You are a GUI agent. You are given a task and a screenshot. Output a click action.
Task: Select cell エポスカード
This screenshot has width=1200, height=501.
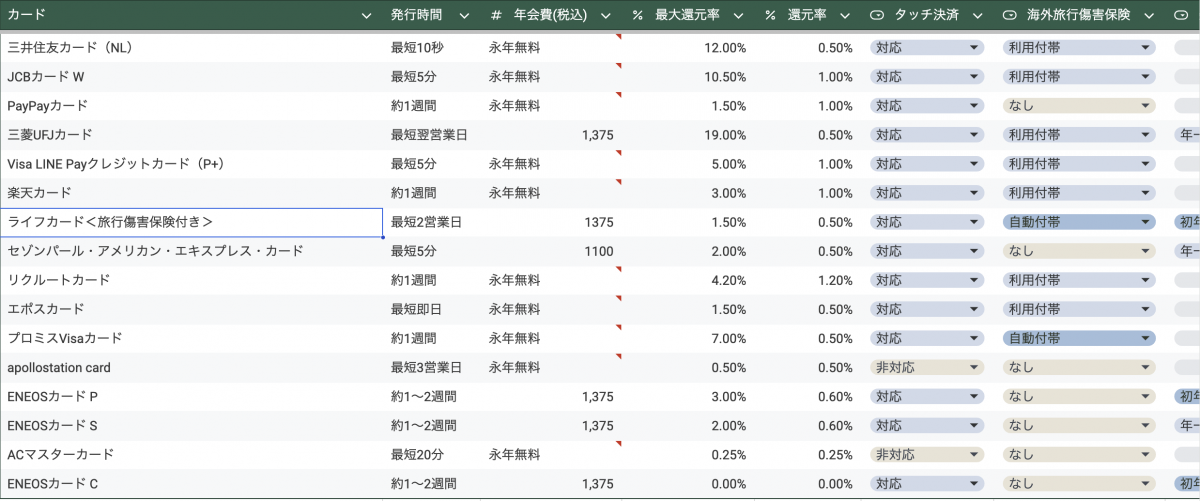coord(192,309)
